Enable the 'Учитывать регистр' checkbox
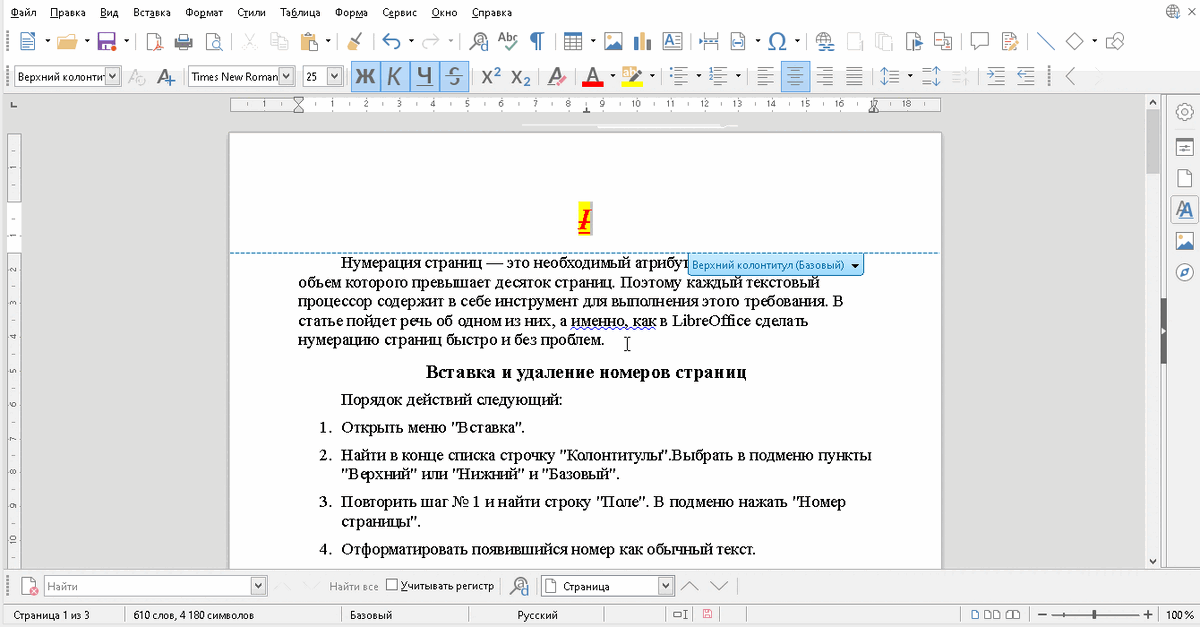The image size is (1200, 627). pos(392,586)
